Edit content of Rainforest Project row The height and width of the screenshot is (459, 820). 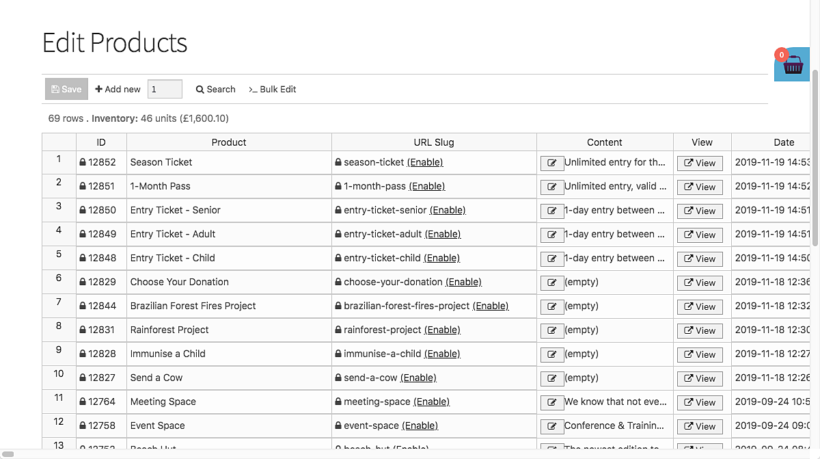click(x=552, y=331)
